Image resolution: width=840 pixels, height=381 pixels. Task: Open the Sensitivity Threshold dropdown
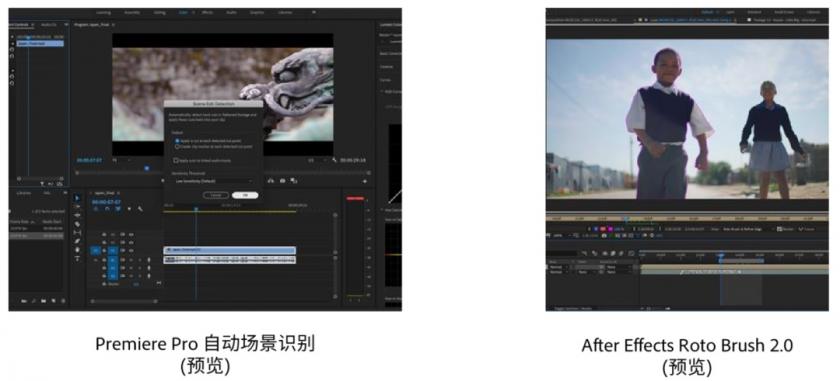(213, 181)
